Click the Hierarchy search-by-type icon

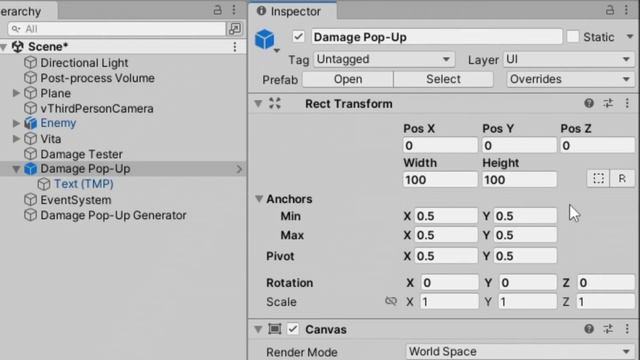tap(235, 29)
